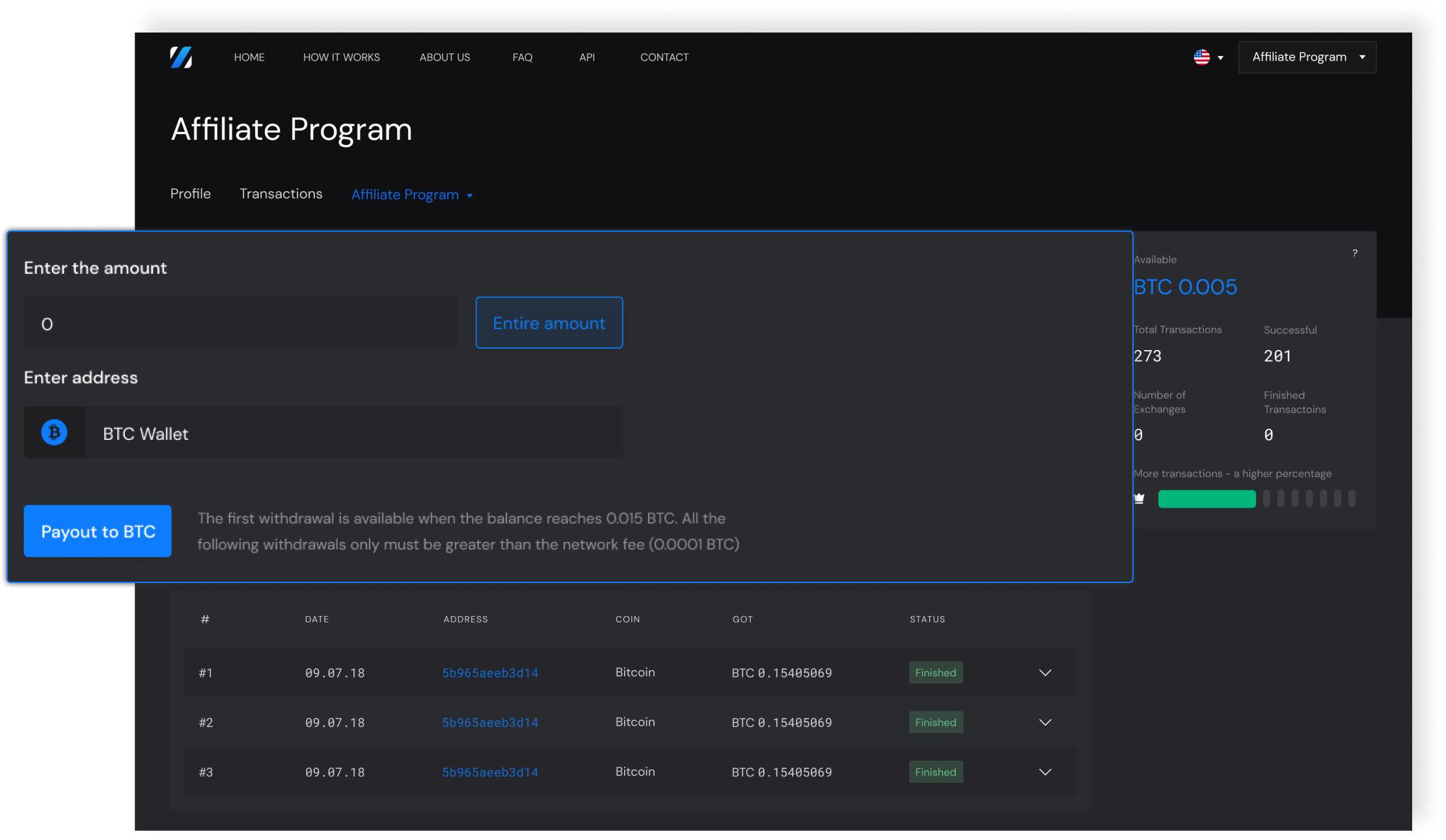Image resolution: width=1446 pixels, height=840 pixels.
Task: Focus the BTC Wallet address field
Action: [355, 433]
